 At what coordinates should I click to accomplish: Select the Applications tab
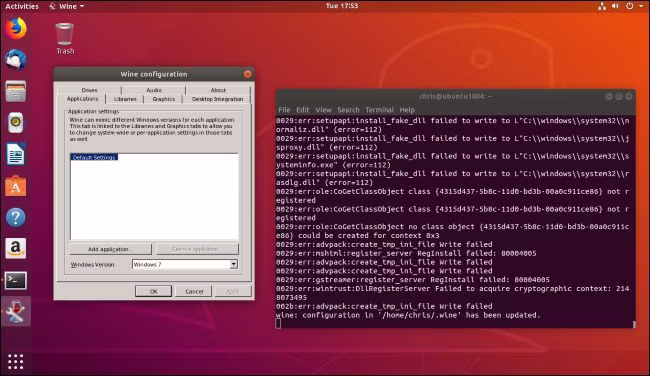(x=82, y=99)
